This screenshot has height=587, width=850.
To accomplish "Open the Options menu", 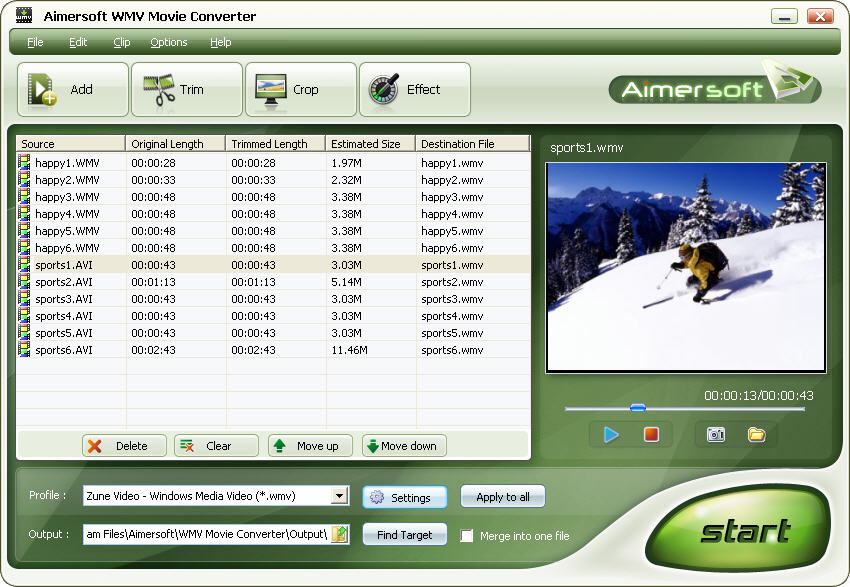I will (x=169, y=42).
